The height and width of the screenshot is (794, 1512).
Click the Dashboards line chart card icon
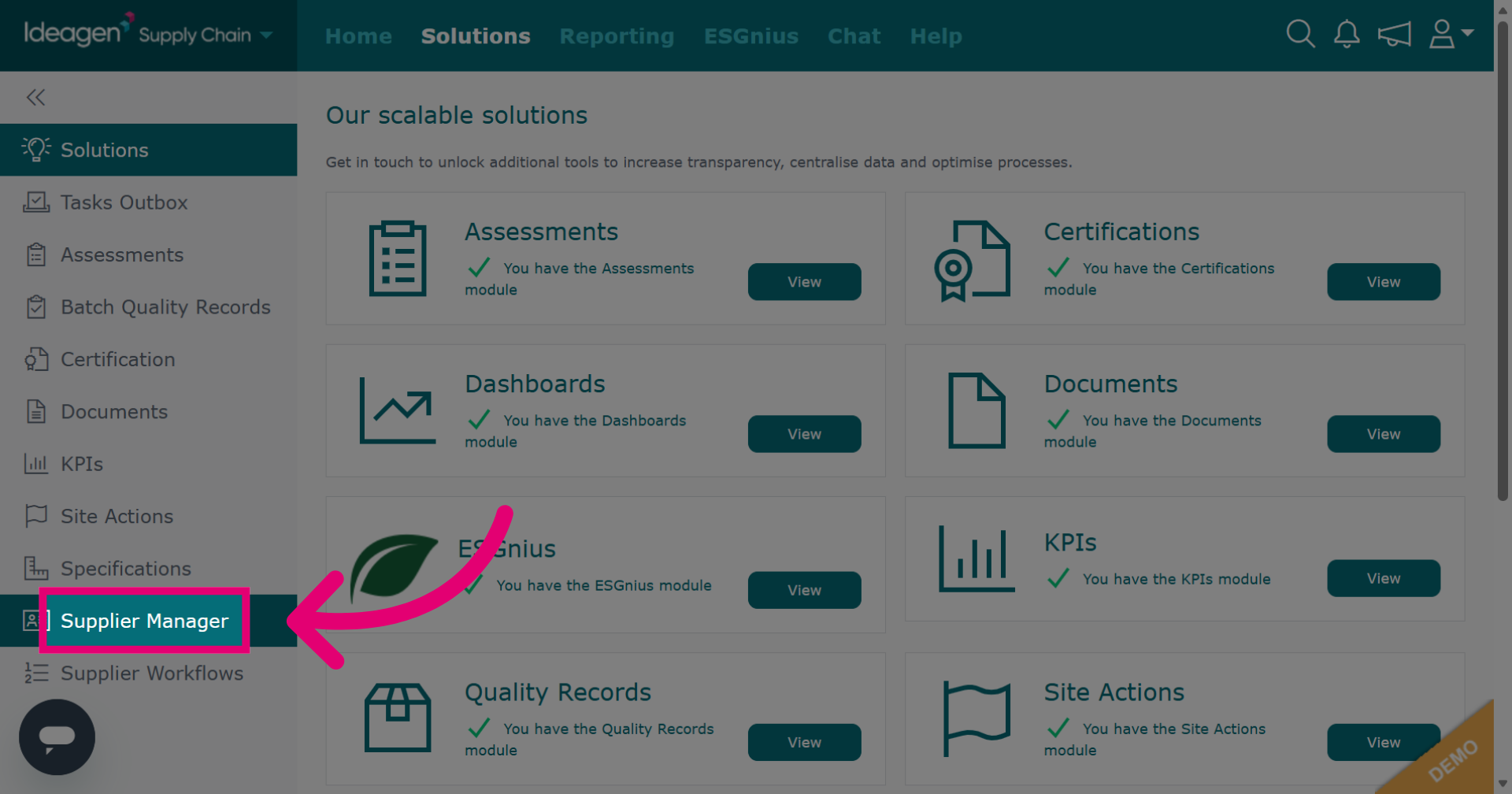pos(398,410)
